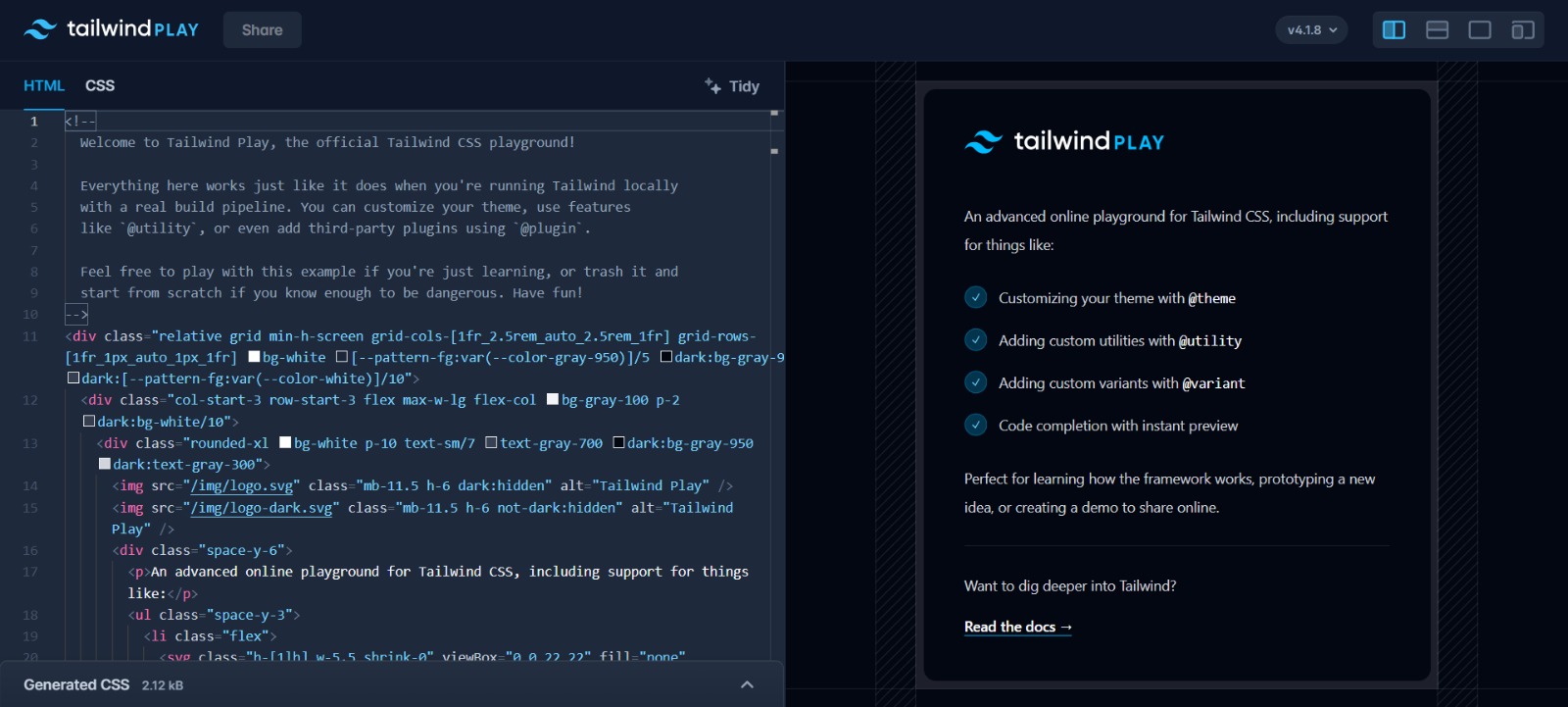
Task: Open the HTML editor tab
Action: click(x=44, y=86)
